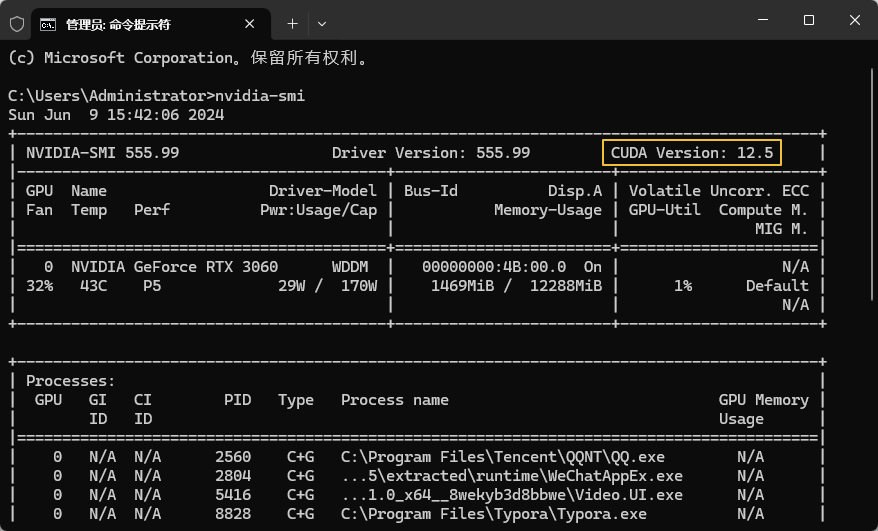
Task: Click the PID 2560 entry
Action: [233, 457]
